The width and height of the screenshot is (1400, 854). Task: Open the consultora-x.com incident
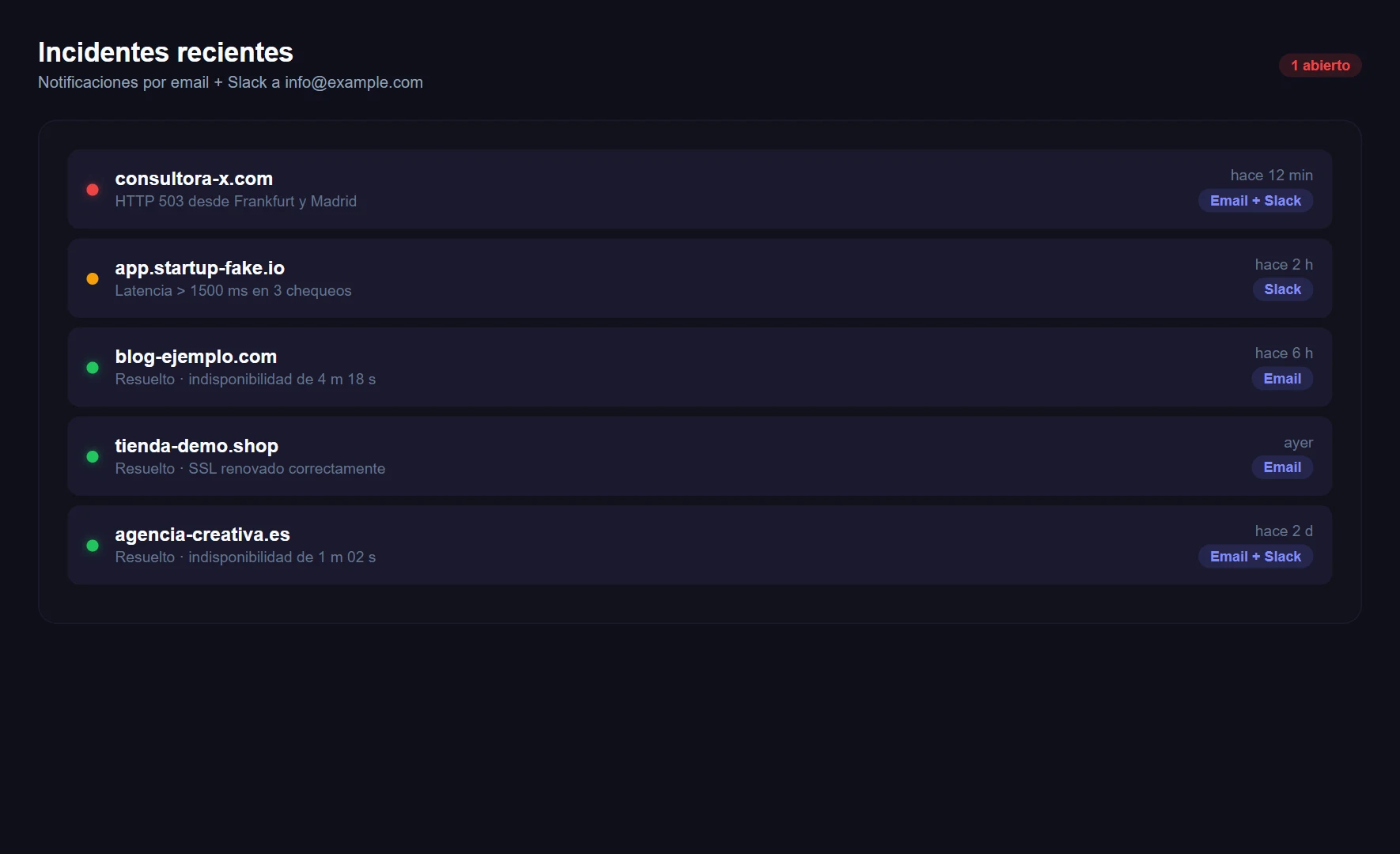pos(194,179)
